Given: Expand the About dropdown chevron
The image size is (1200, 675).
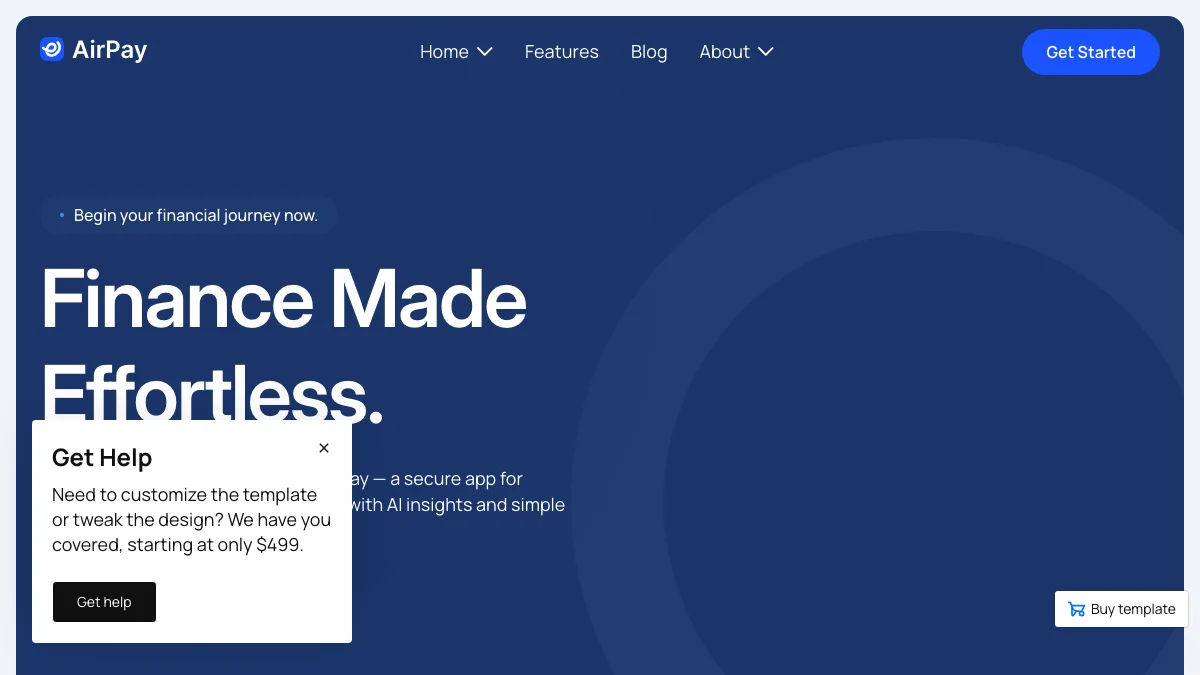Looking at the screenshot, I should tap(766, 52).
